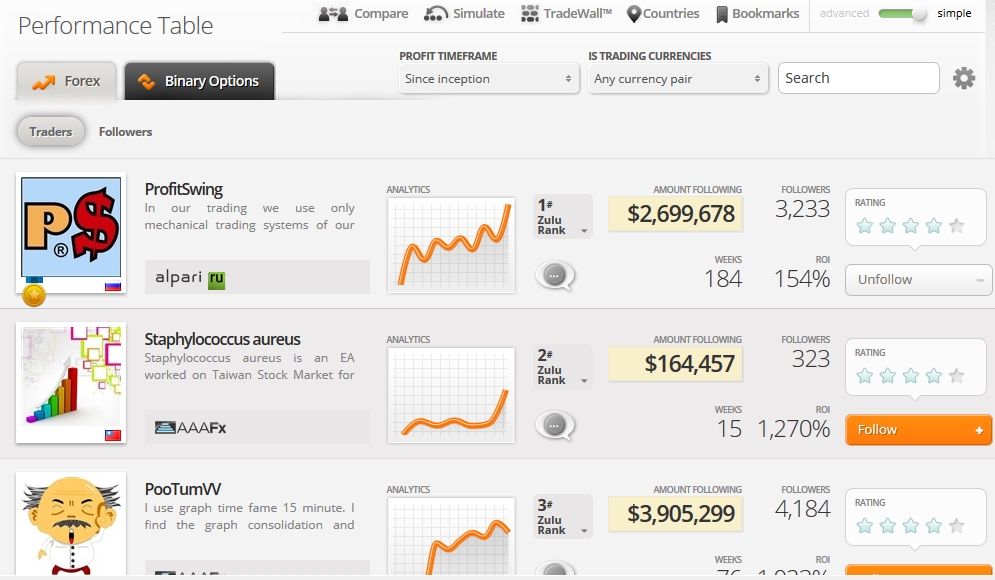Click Staphylococcus aureus followers count 323
The height and width of the screenshot is (580, 995).
coord(811,359)
